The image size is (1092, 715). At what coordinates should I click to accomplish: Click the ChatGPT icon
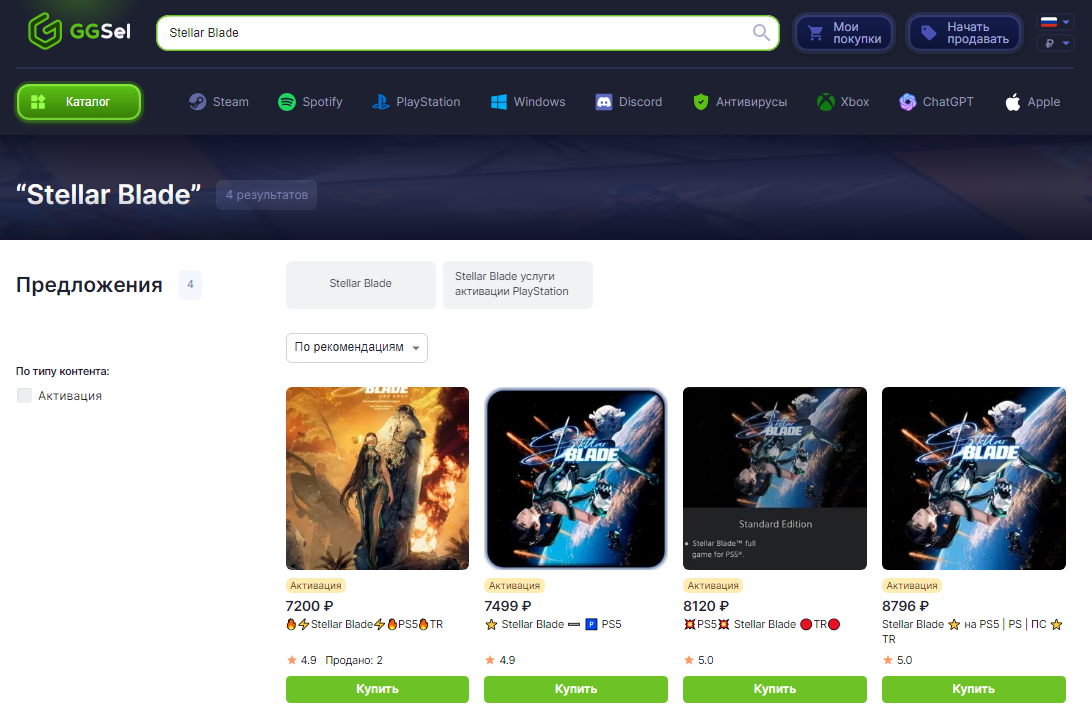click(x=907, y=102)
